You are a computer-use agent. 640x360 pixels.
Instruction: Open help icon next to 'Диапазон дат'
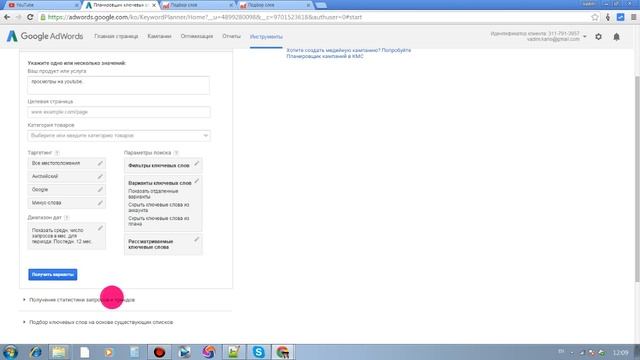point(67,218)
